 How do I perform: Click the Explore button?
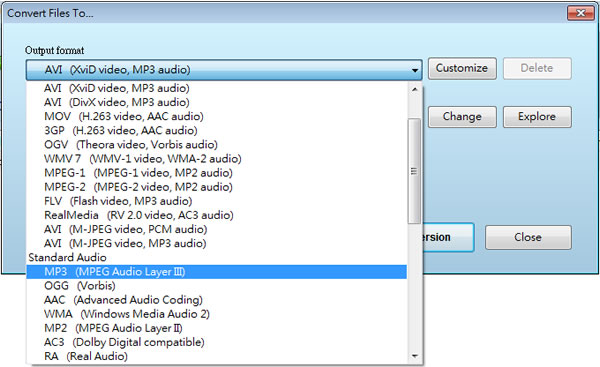pyautogui.click(x=537, y=117)
